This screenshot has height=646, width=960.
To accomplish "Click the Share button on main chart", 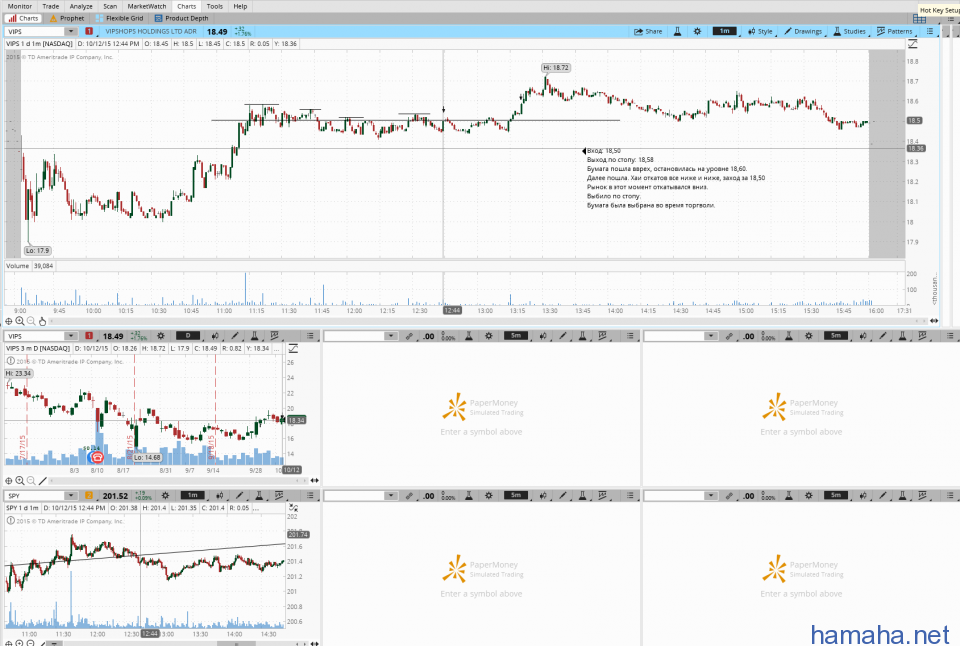I will coord(648,31).
